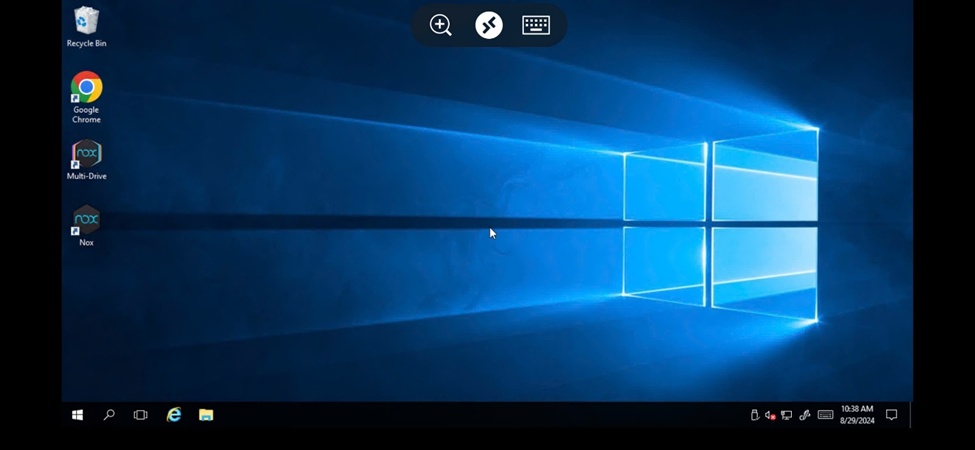Launch Internet Explorer from taskbar
The image size is (975, 450).
(173, 415)
